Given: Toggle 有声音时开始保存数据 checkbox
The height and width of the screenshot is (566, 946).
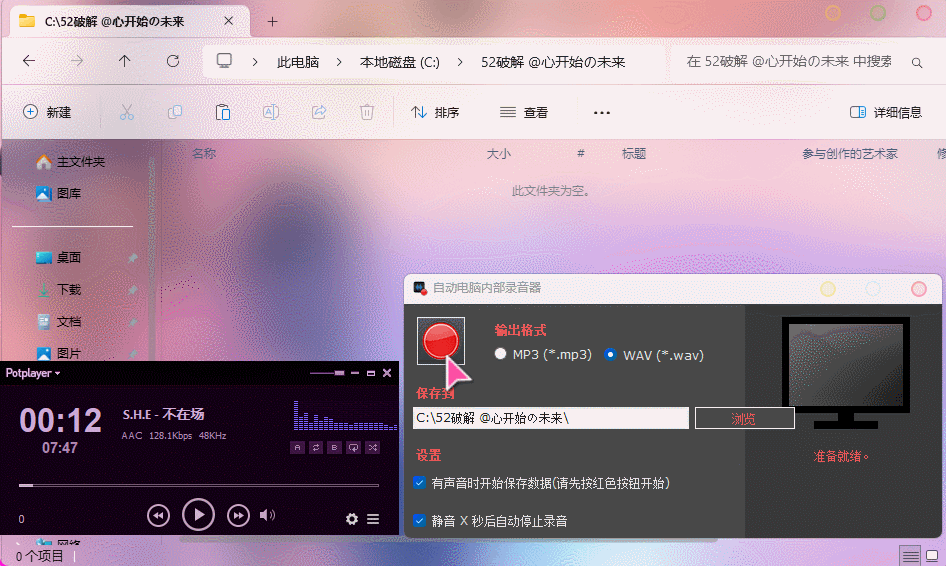Looking at the screenshot, I should click(x=420, y=483).
